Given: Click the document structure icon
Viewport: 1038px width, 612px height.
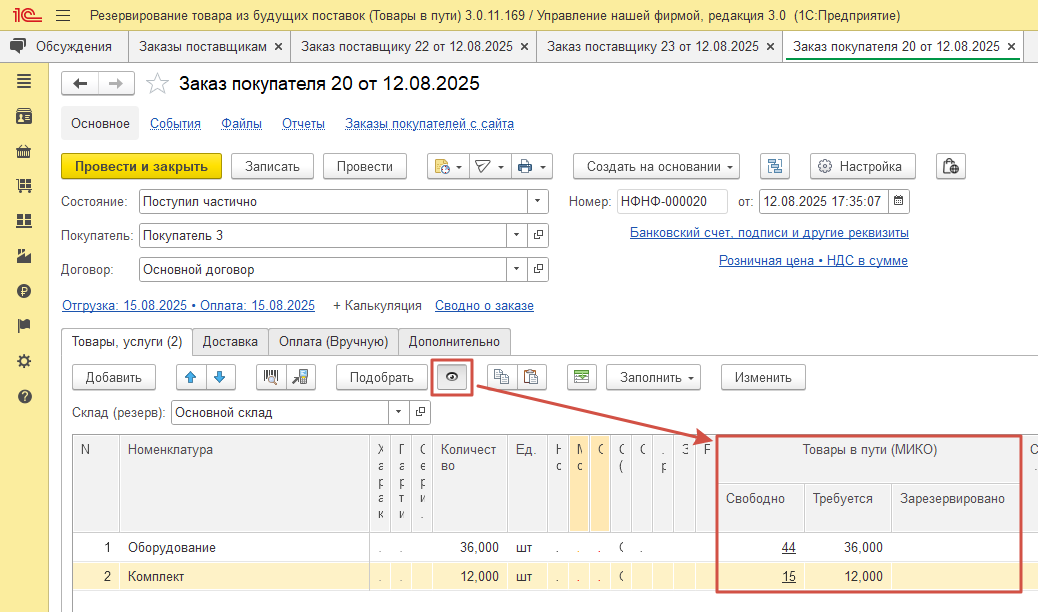Looking at the screenshot, I should (775, 167).
